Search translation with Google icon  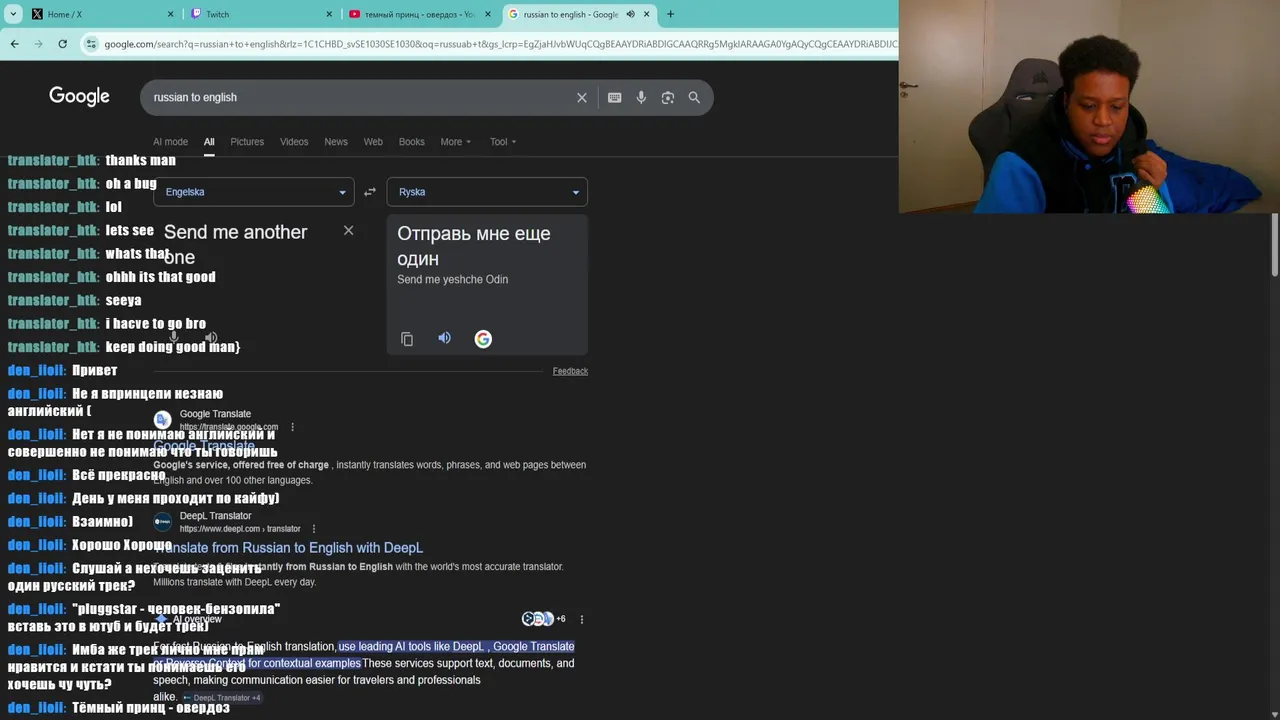[483, 339]
